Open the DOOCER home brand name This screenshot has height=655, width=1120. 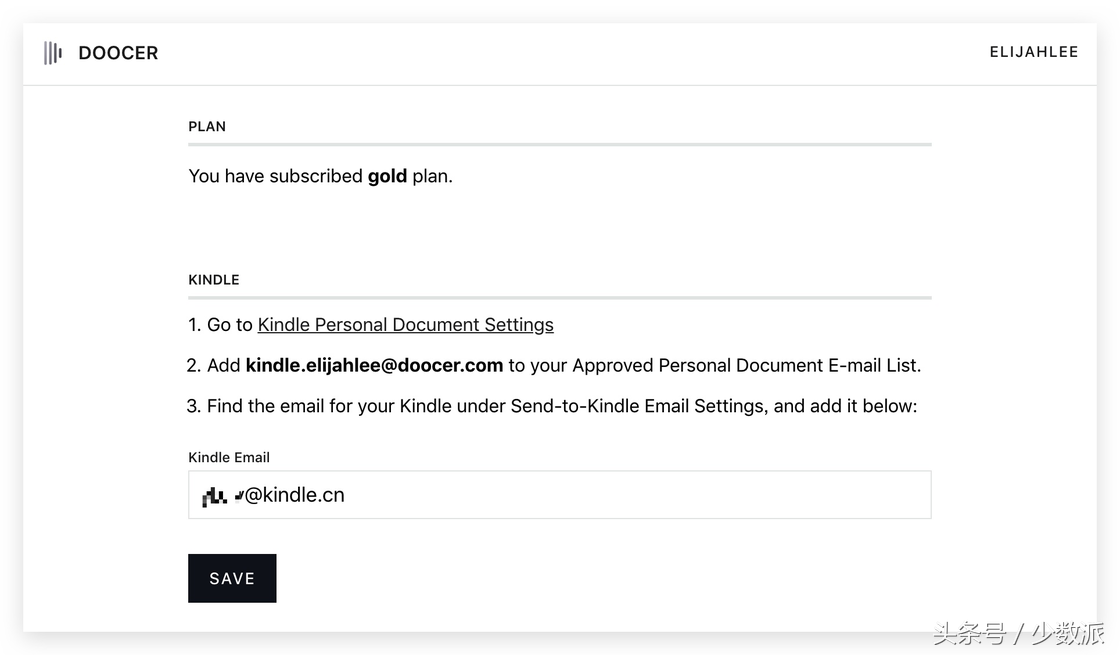[119, 53]
